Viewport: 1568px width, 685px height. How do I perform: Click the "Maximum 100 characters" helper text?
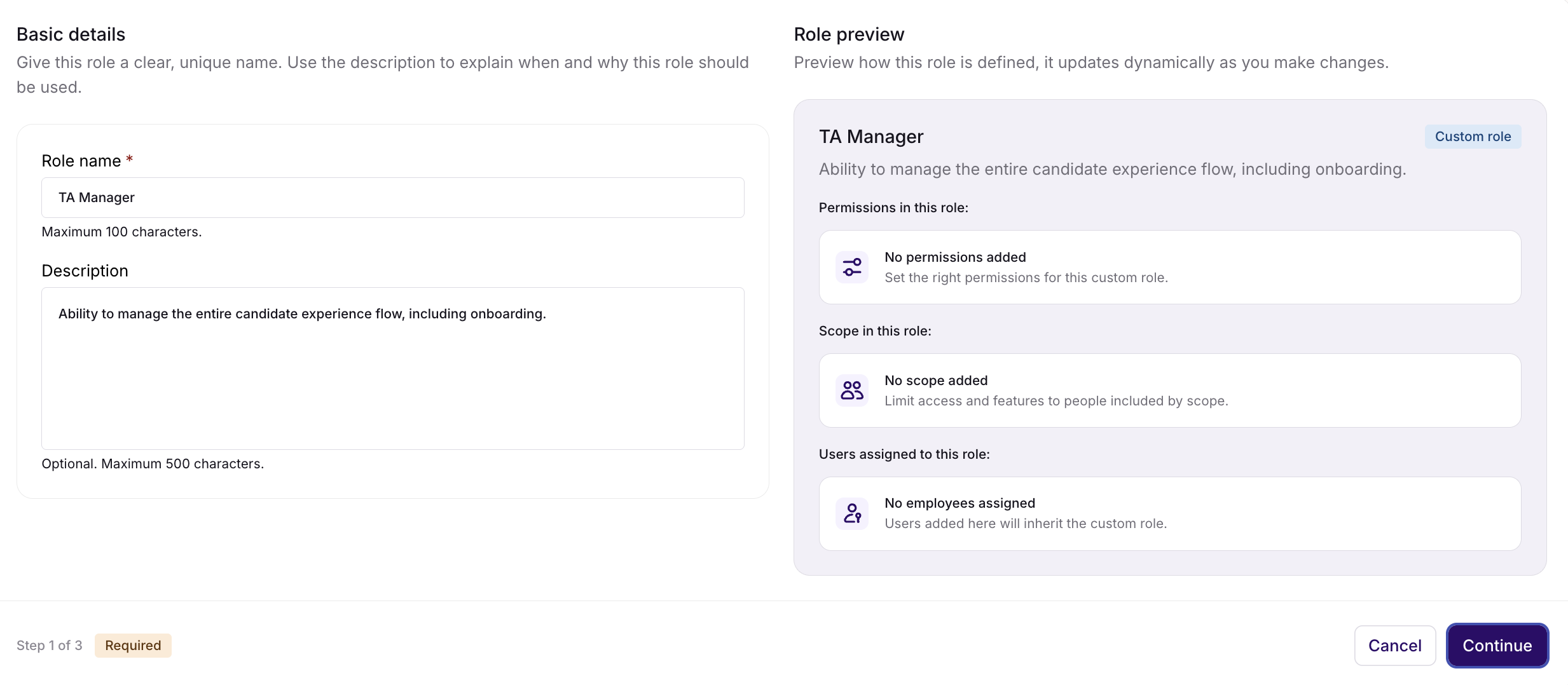(121, 232)
